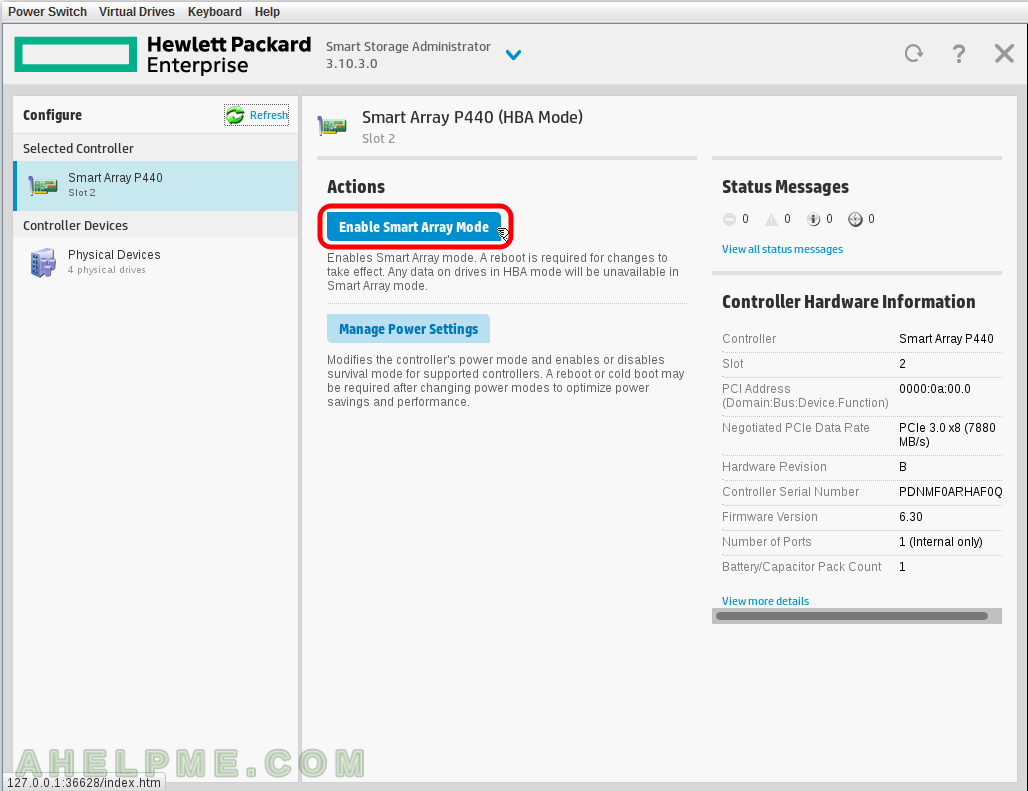Open View all status messages link
The width and height of the screenshot is (1028, 791).
click(x=782, y=249)
